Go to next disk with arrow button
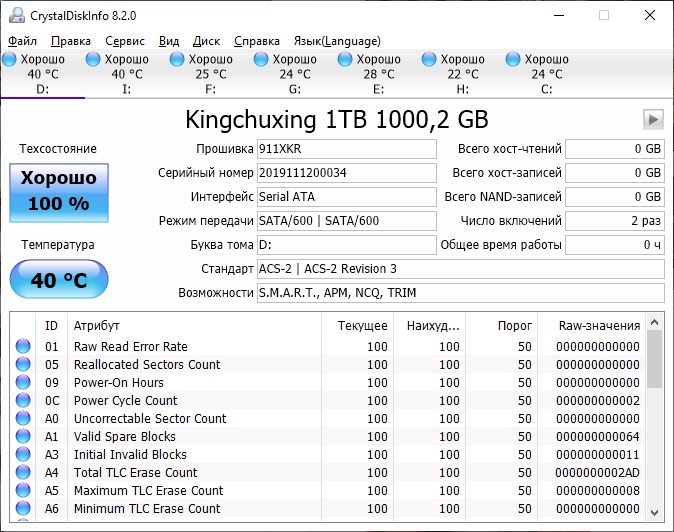 [653, 119]
